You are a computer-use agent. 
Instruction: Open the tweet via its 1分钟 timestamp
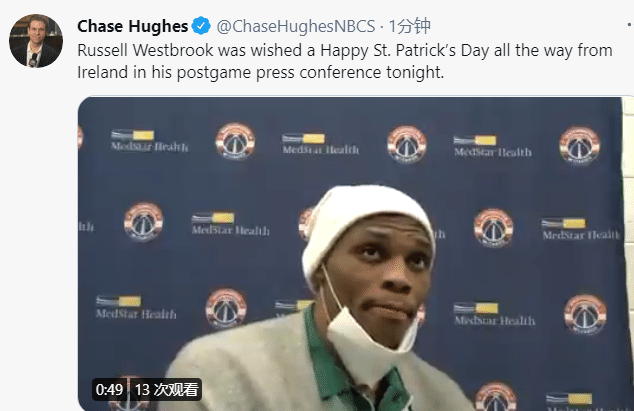coord(410,27)
